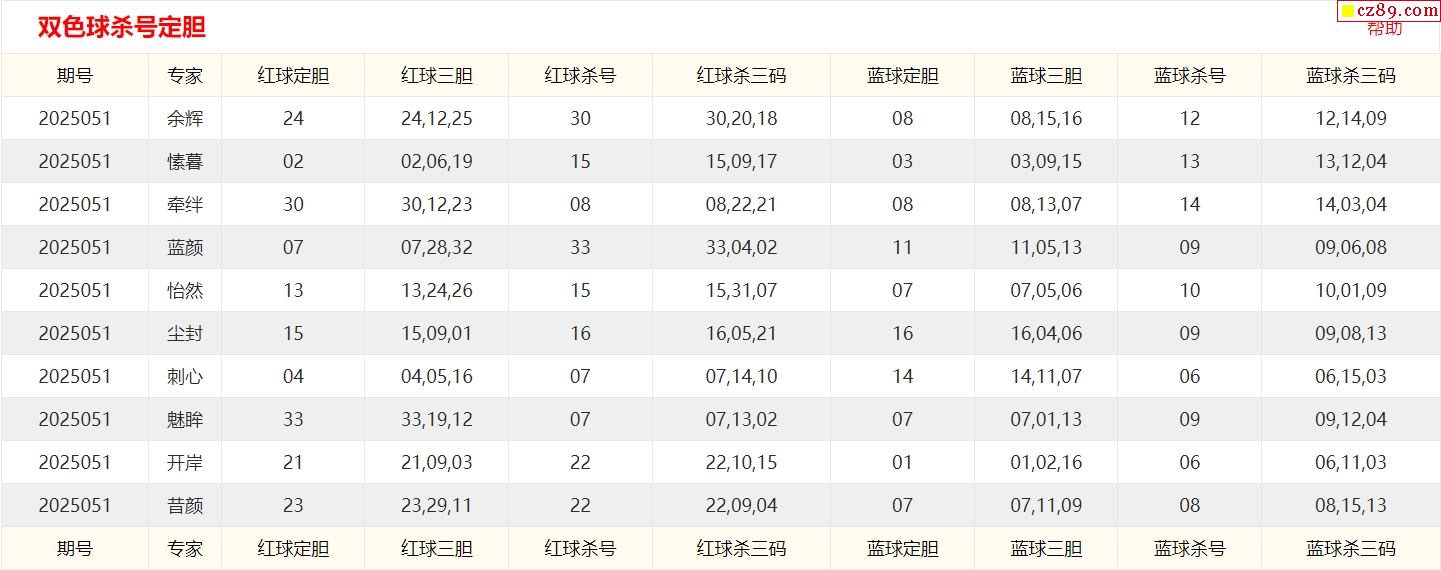Viewport: 1441px width, 570px height.
Task: Click the 08,22,21 cell
Action: [x=741, y=205]
